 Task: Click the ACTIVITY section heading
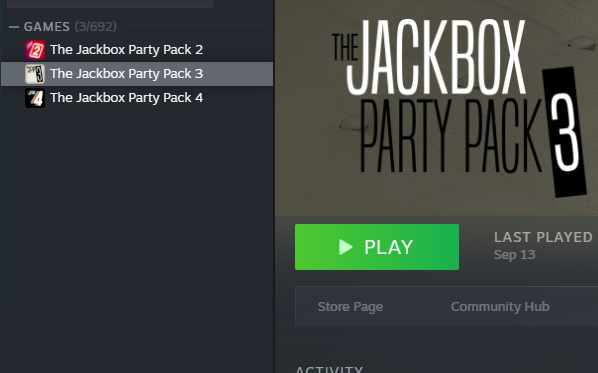[329, 370]
